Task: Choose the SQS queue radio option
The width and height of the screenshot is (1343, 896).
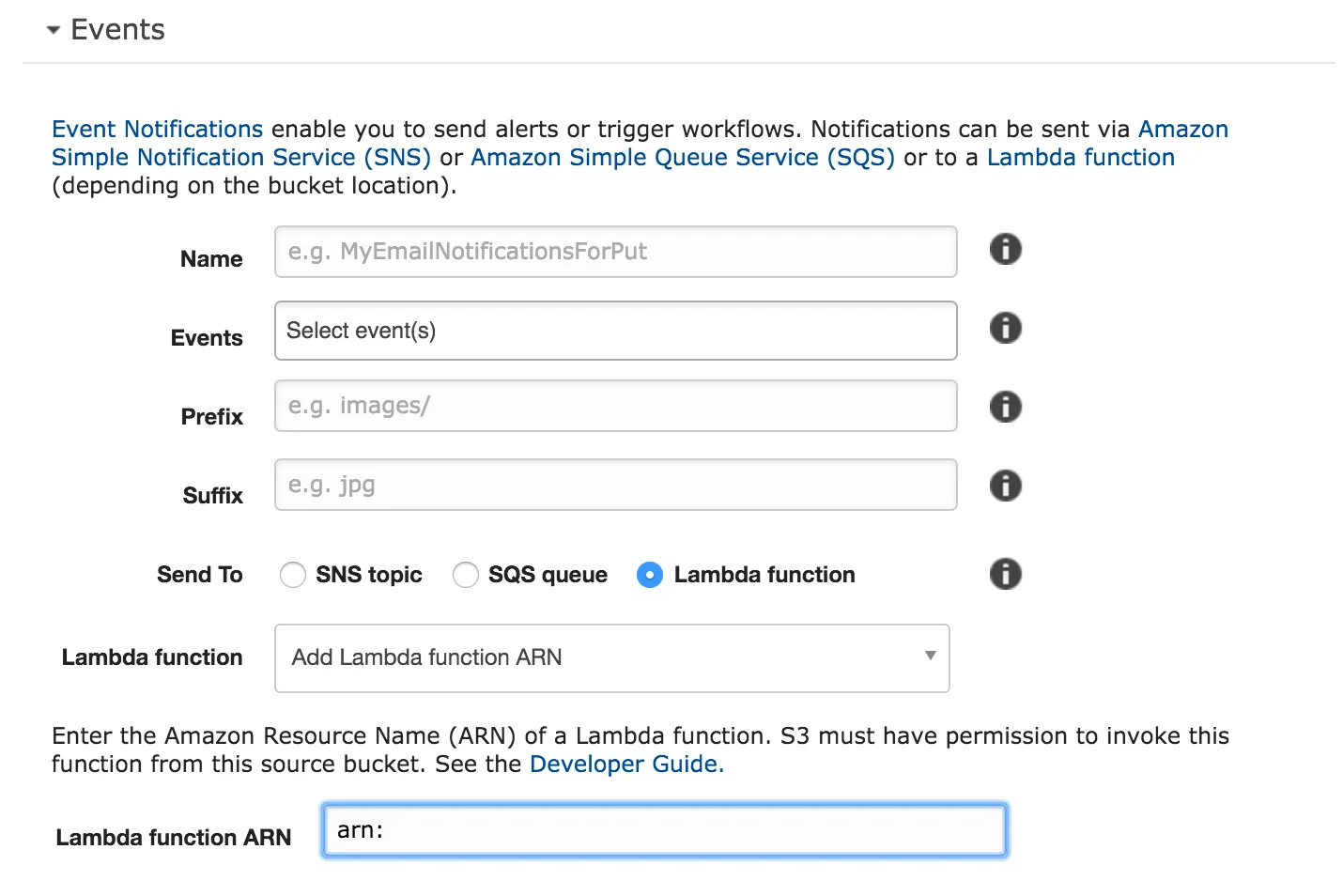Action: click(466, 575)
